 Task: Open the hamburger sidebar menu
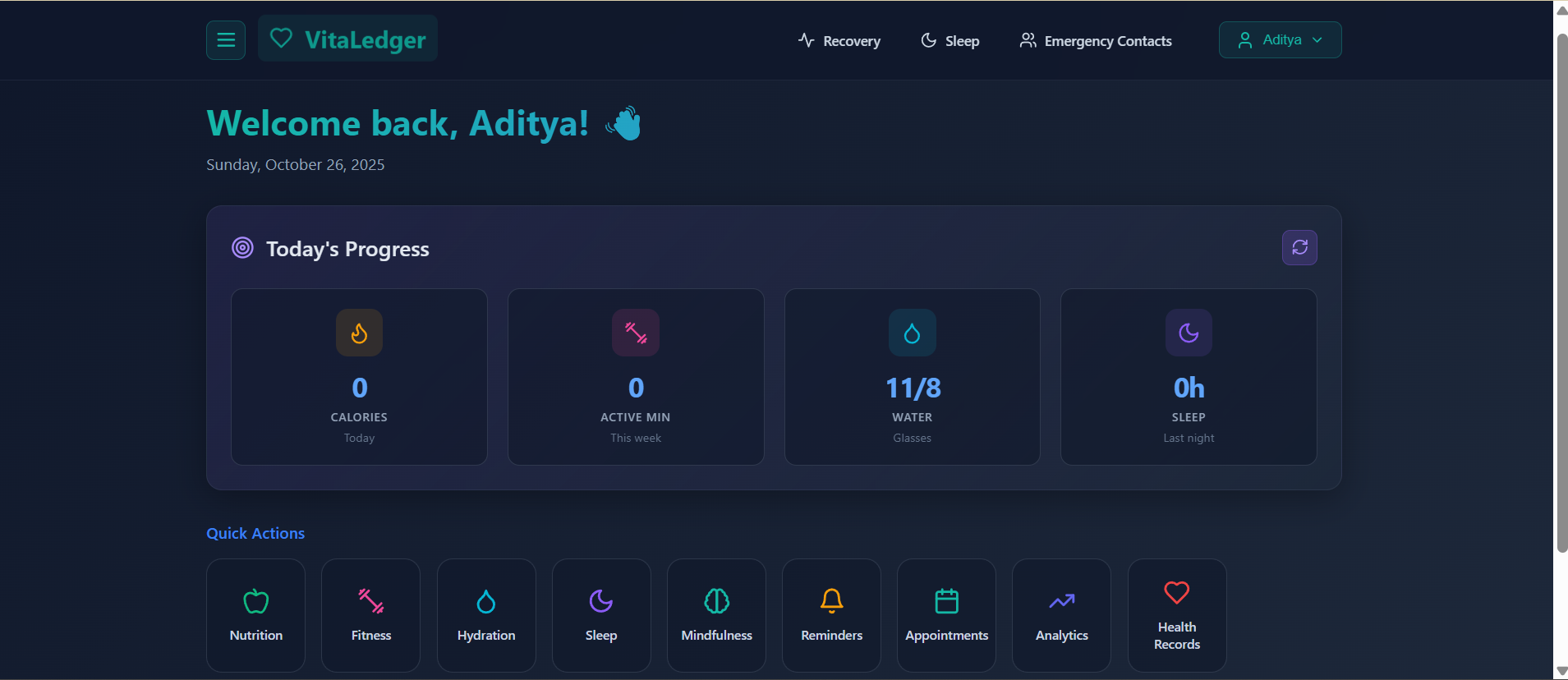point(226,39)
